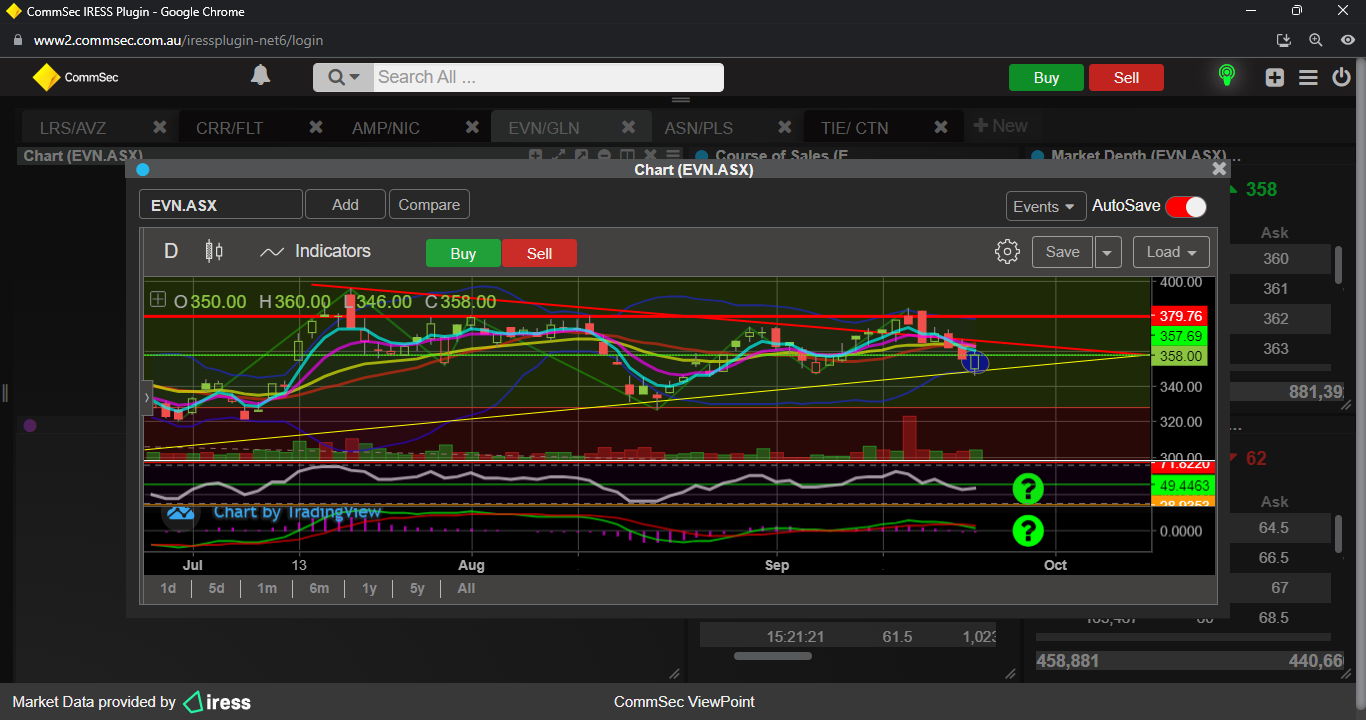Open the Load dropdown menu
Screen dimensions: 1366x720
[1171, 252]
